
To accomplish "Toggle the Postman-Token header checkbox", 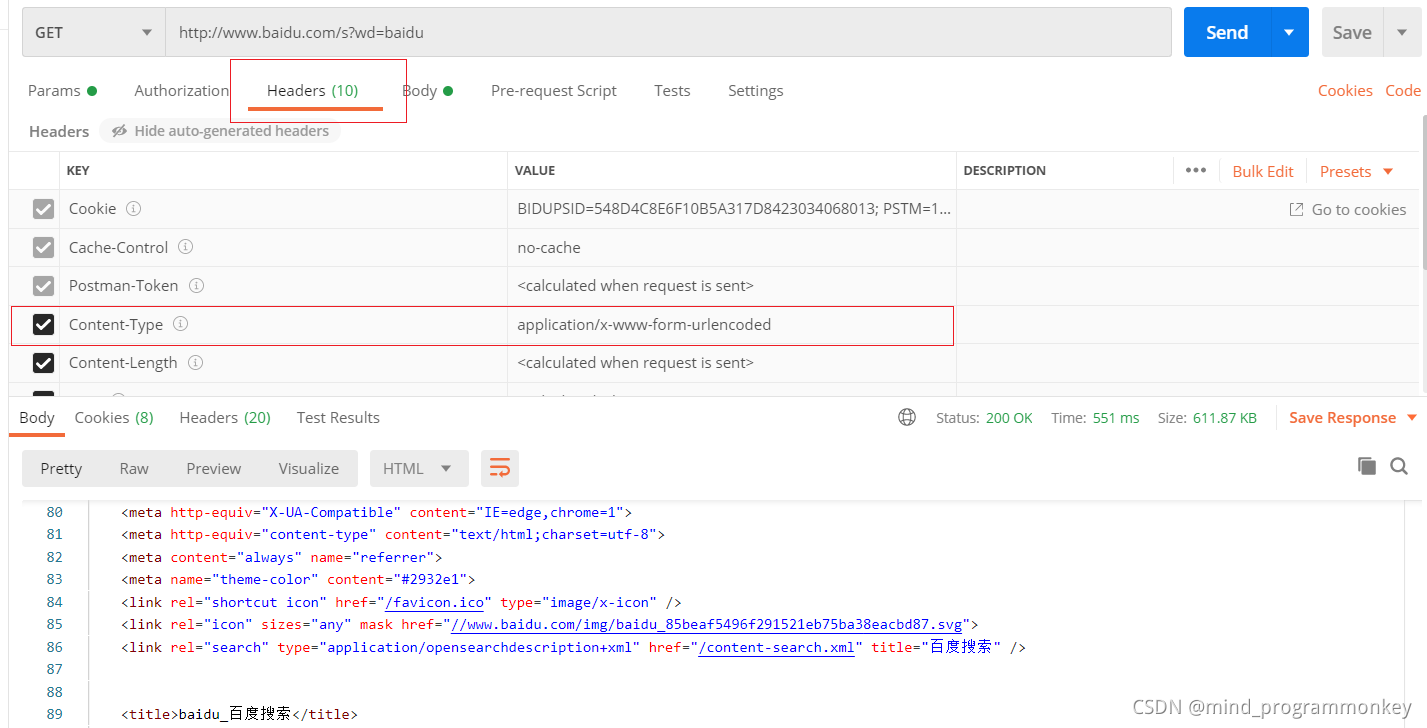I will pyautogui.click(x=43, y=286).
